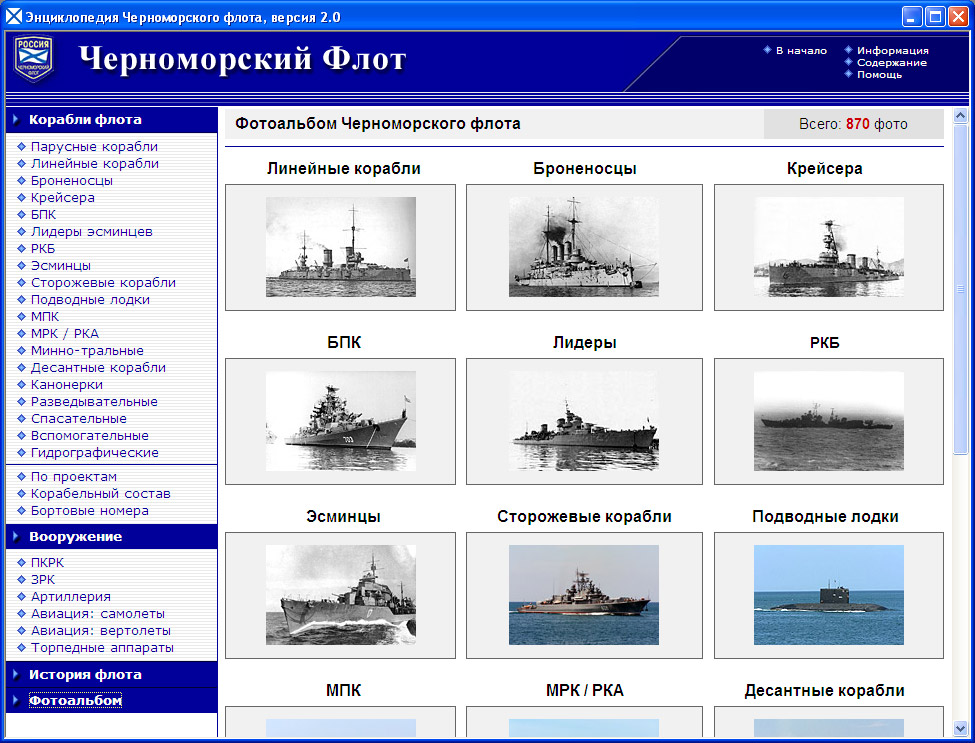Select Гидрографические in the sidebar

(95, 453)
